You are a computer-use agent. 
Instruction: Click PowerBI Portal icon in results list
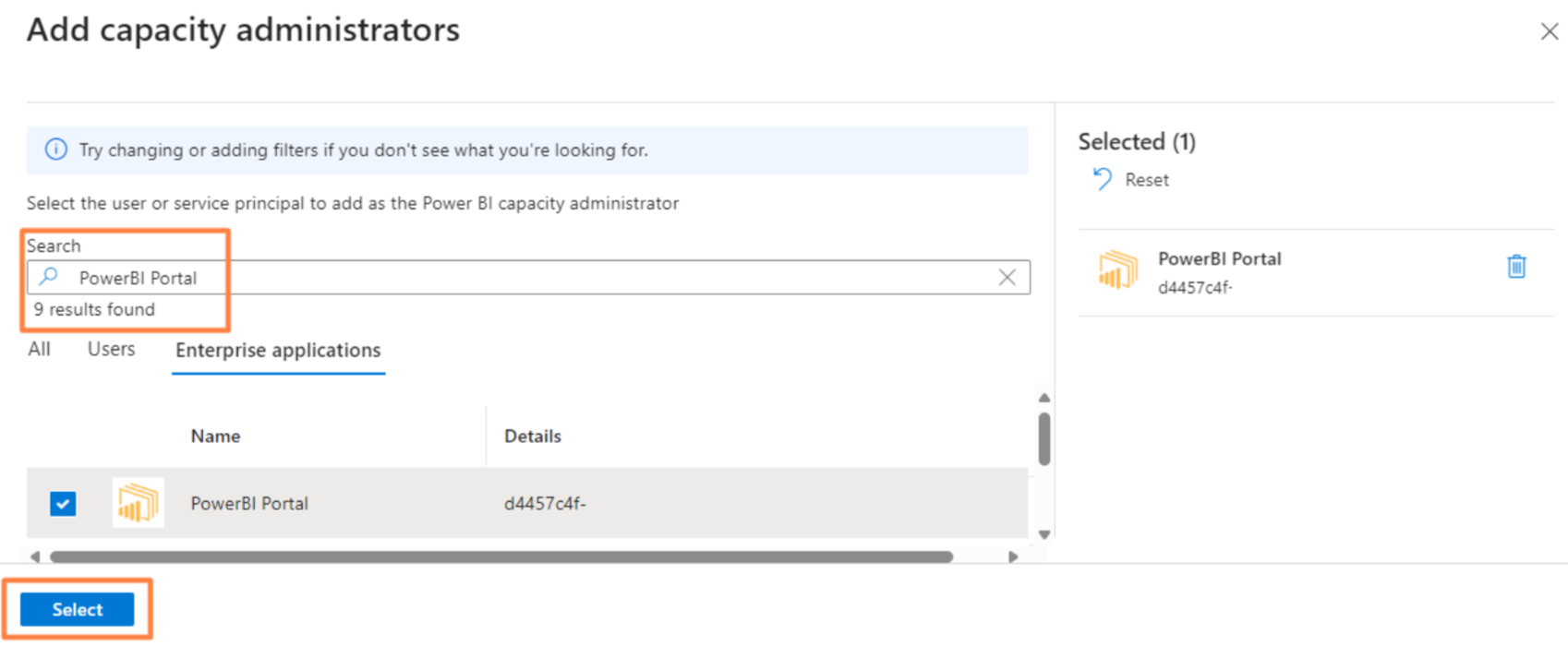coord(138,503)
